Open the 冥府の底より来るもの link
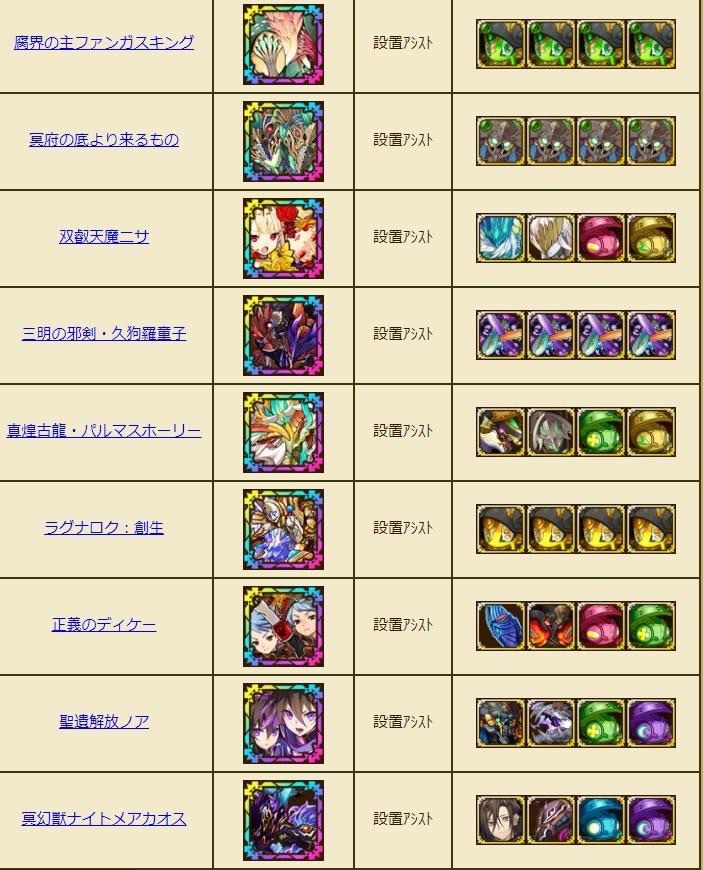 point(104,140)
